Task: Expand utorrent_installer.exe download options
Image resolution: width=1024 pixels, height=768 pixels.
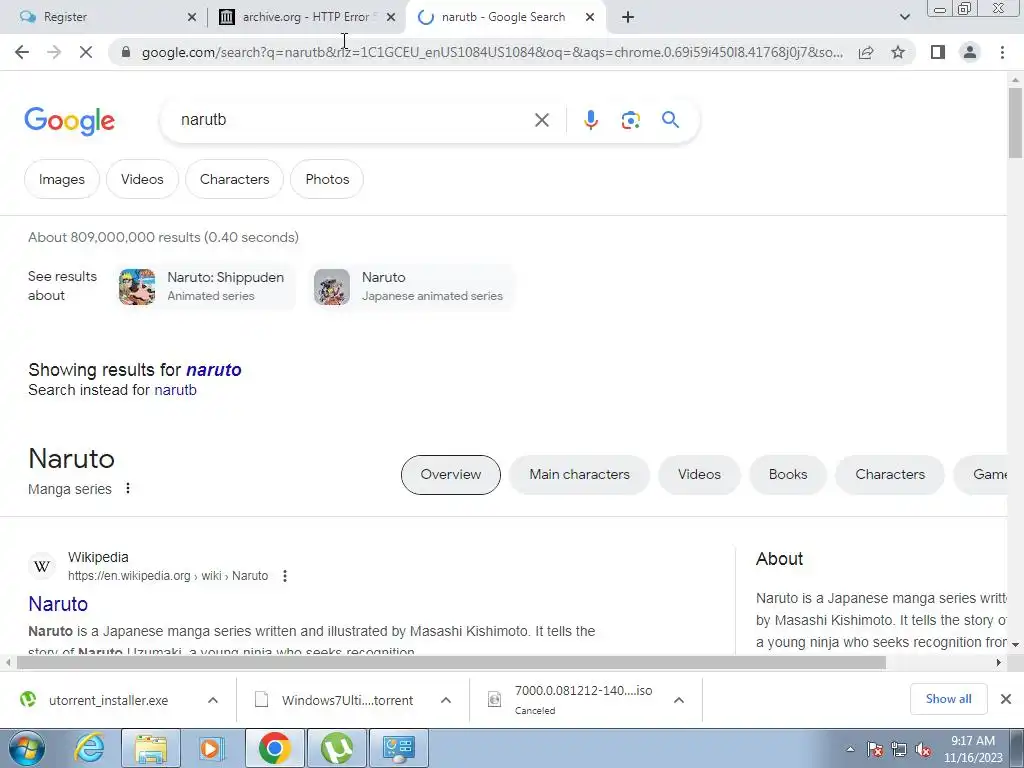Action: coord(213,700)
